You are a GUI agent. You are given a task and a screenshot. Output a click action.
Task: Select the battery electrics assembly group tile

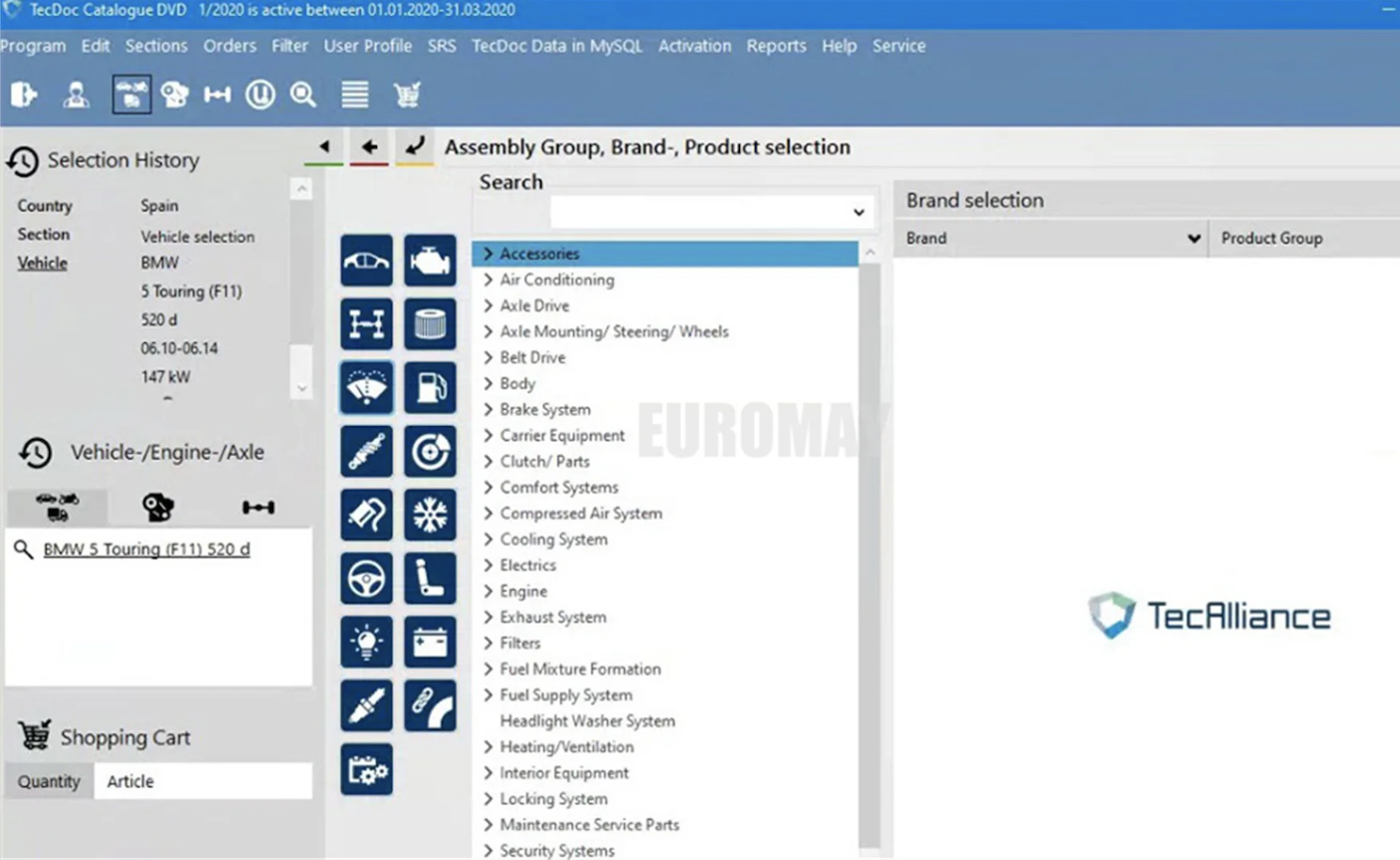coord(430,643)
